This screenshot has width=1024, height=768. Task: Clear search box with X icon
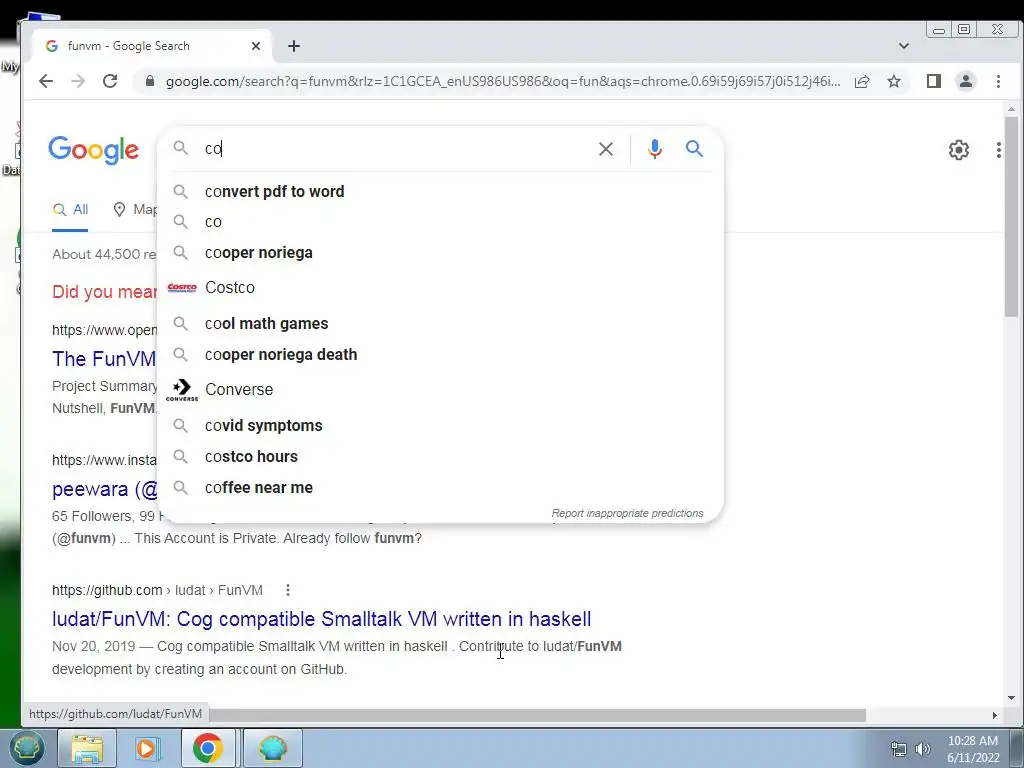click(605, 149)
